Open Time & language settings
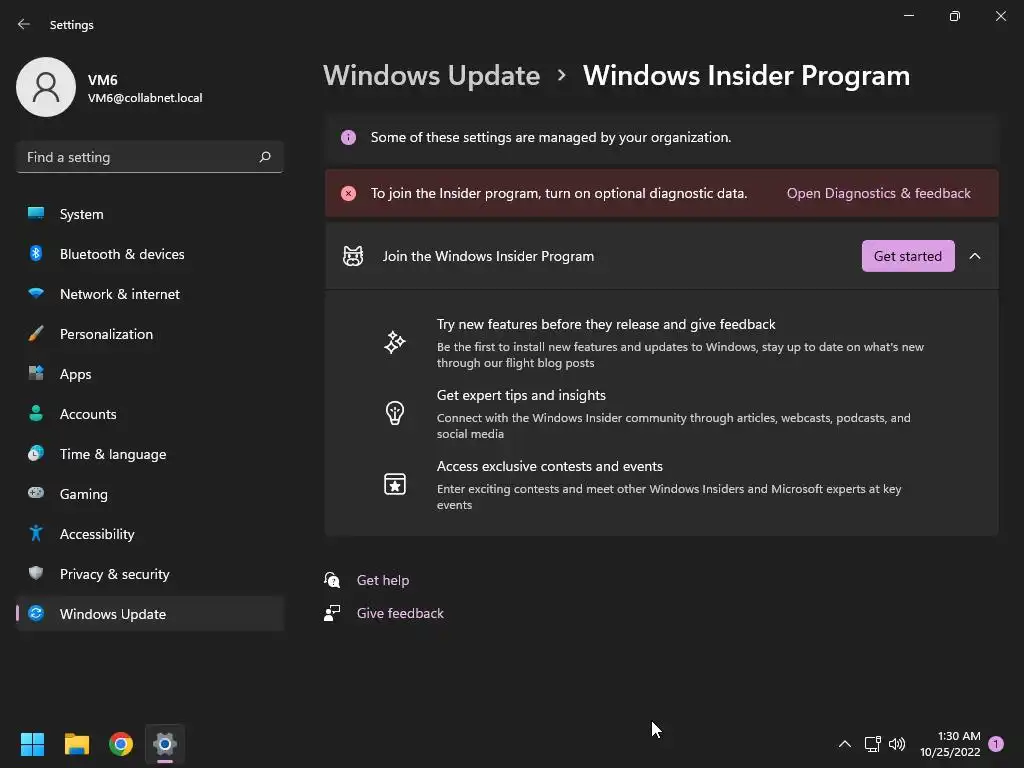 click(x=113, y=454)
